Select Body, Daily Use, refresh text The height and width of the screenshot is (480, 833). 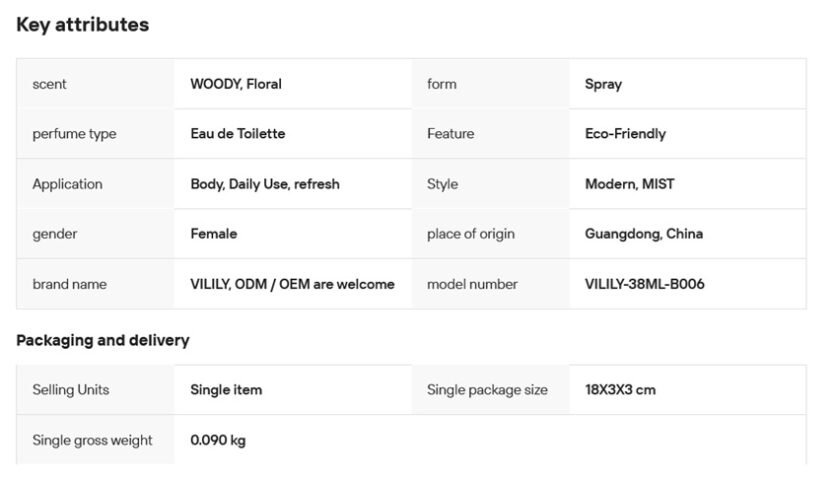click(265, 184)
